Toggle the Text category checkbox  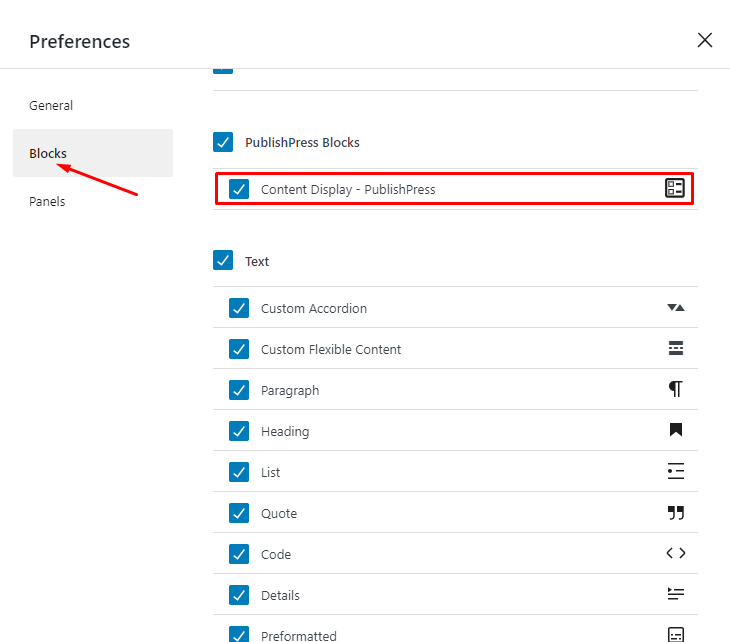pos(223,260)
